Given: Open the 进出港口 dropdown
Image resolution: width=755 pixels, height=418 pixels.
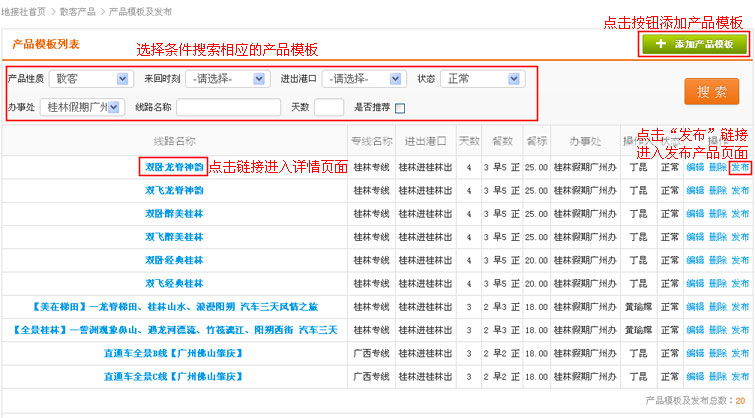Looking at the screenshot, I should pyautogui.click(x=363, y=79).
